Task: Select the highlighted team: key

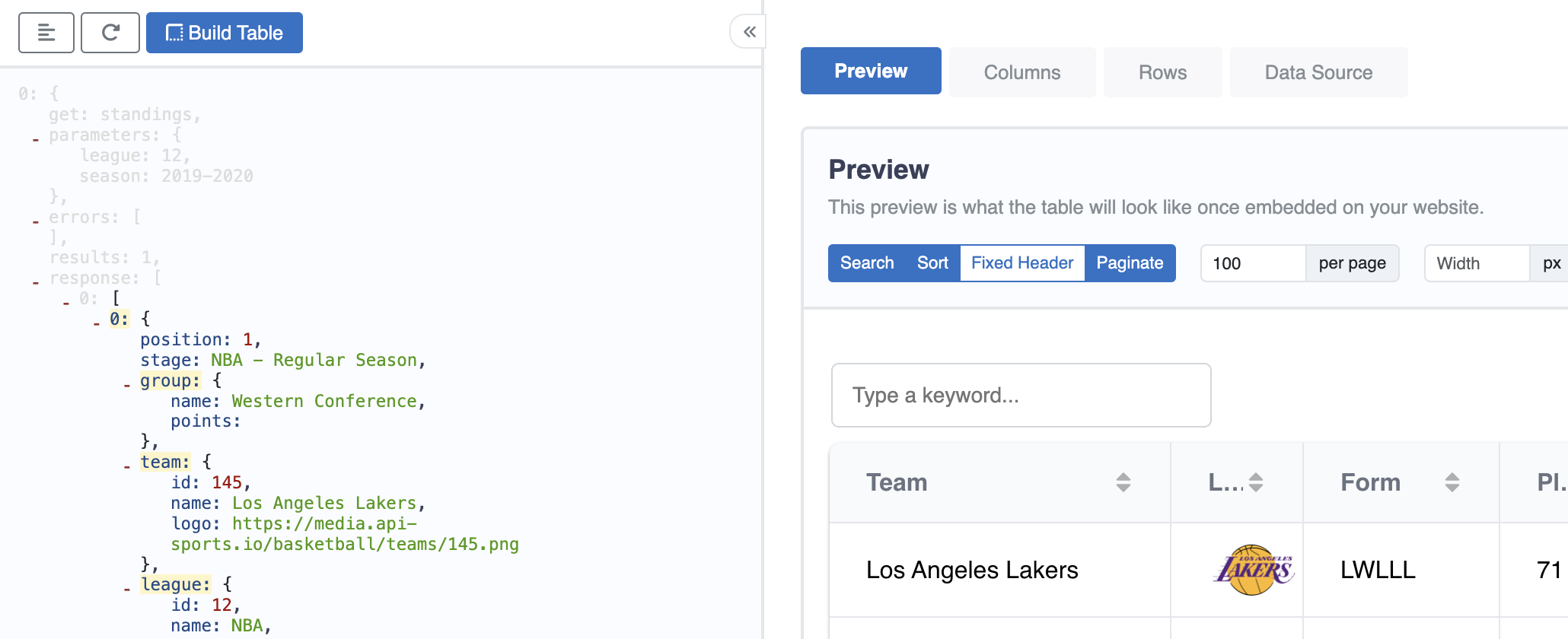Action: (x=165, y=462)
